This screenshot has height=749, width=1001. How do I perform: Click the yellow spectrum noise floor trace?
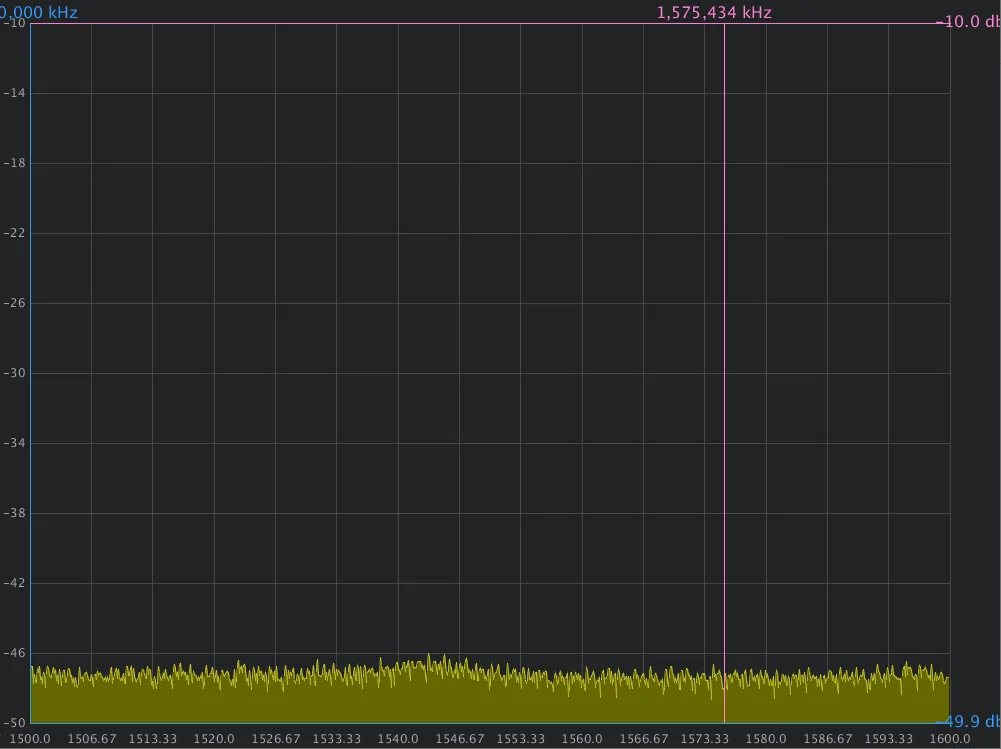pyautogui.click(x=490, y=693)
